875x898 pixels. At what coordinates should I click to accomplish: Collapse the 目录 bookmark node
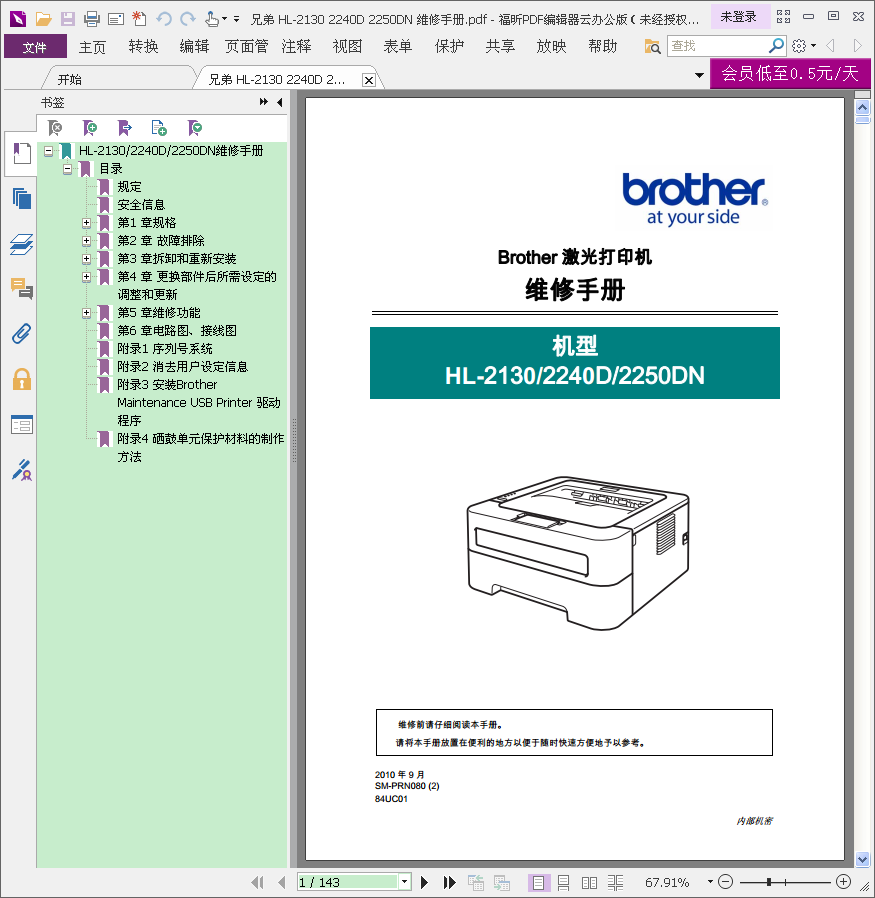point(68,169)
